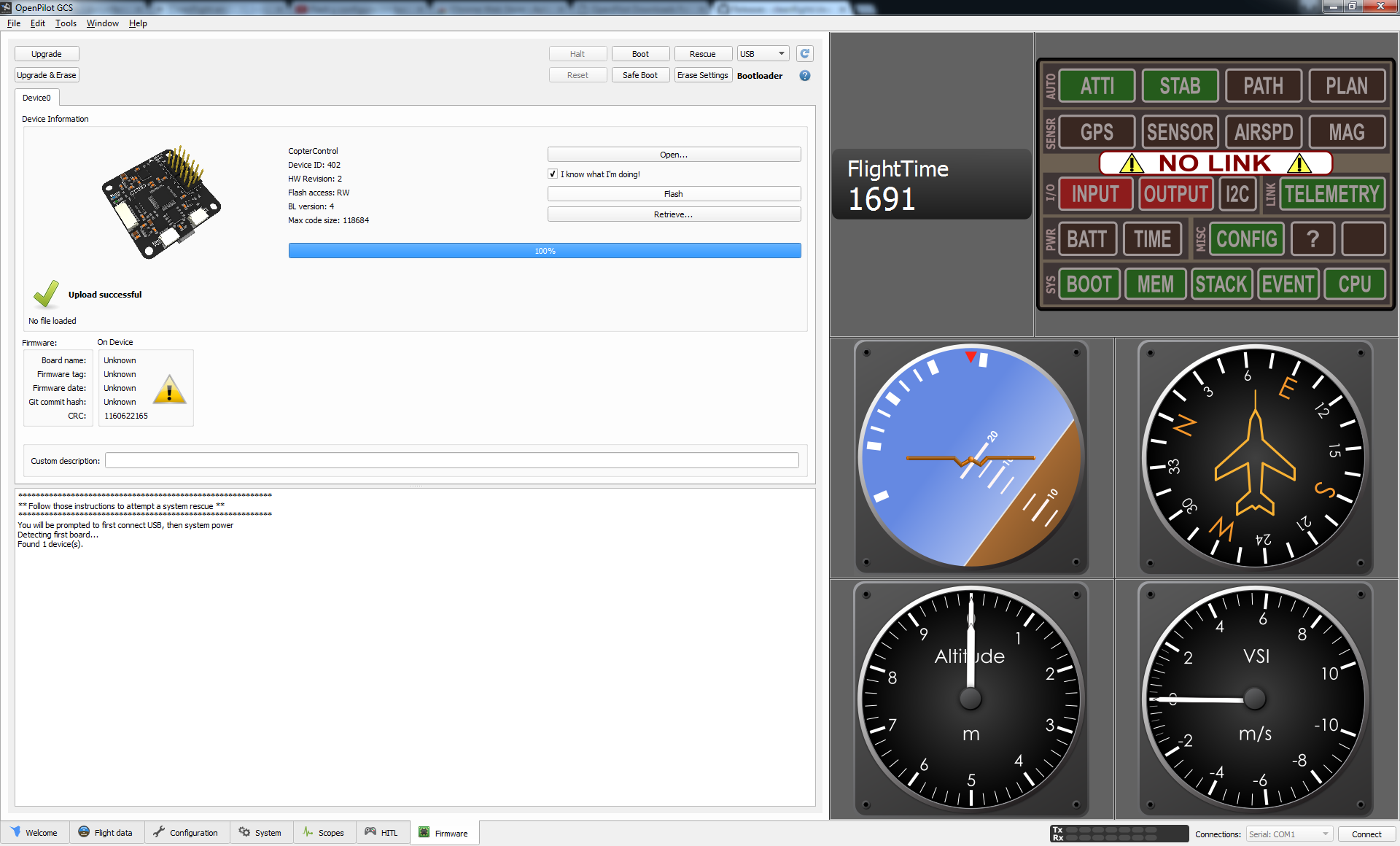The height and width of the screenshot is (846, 1400).
Task: Open the USB connection type dropdown
Action: pyautogui.click(x=763, y=54)
